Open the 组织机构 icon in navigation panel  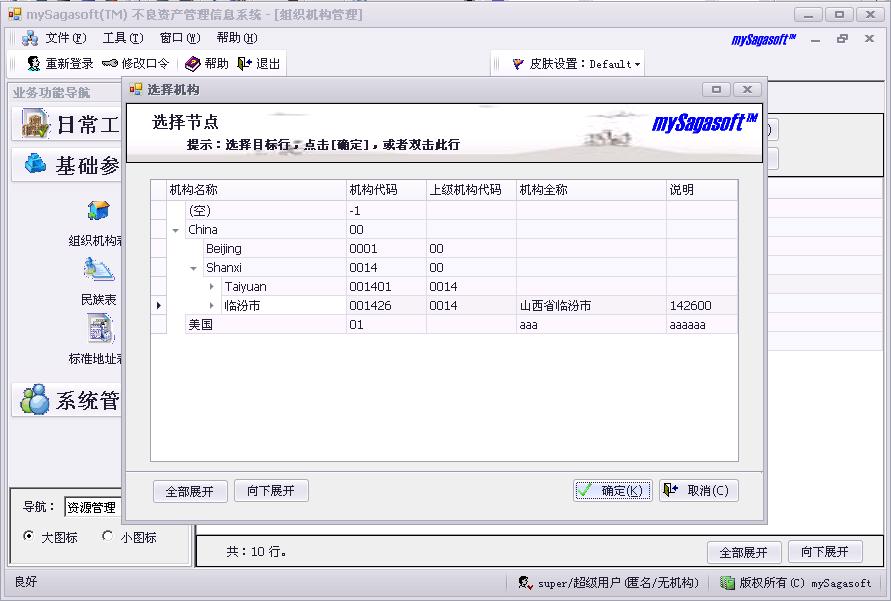coord(98,211)
